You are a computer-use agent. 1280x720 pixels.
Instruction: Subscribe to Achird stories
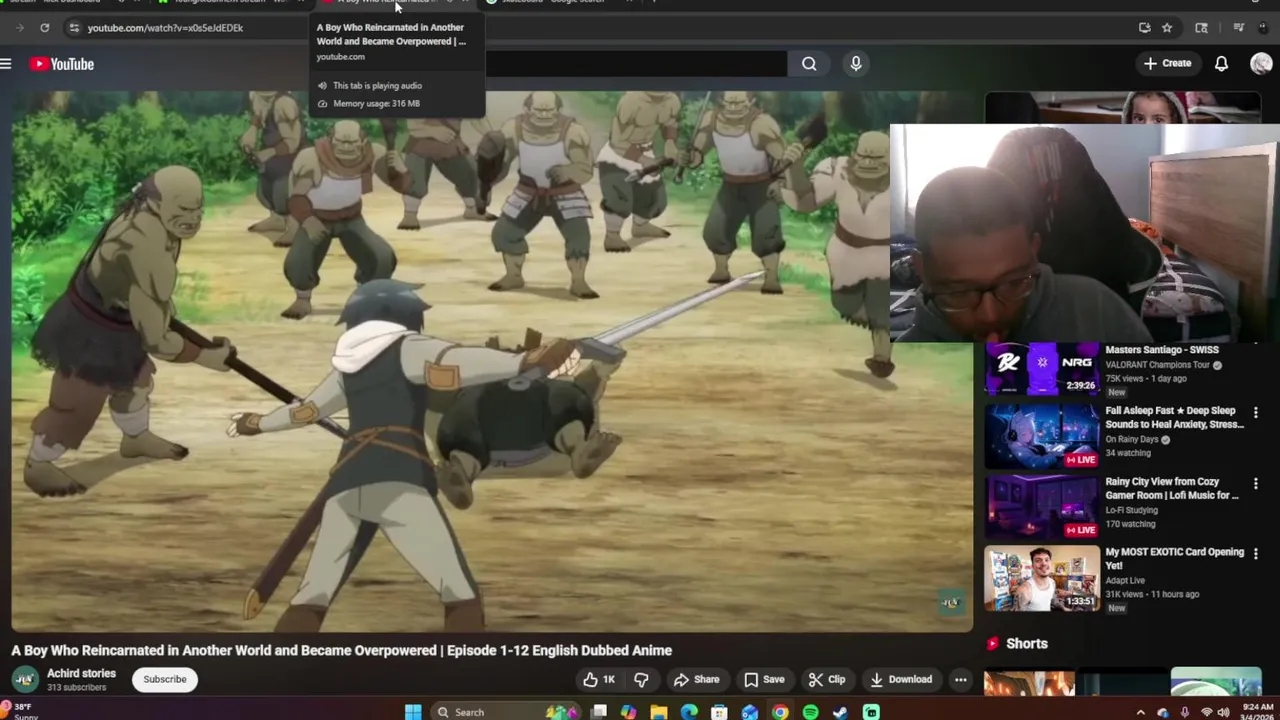coord(165,680)
